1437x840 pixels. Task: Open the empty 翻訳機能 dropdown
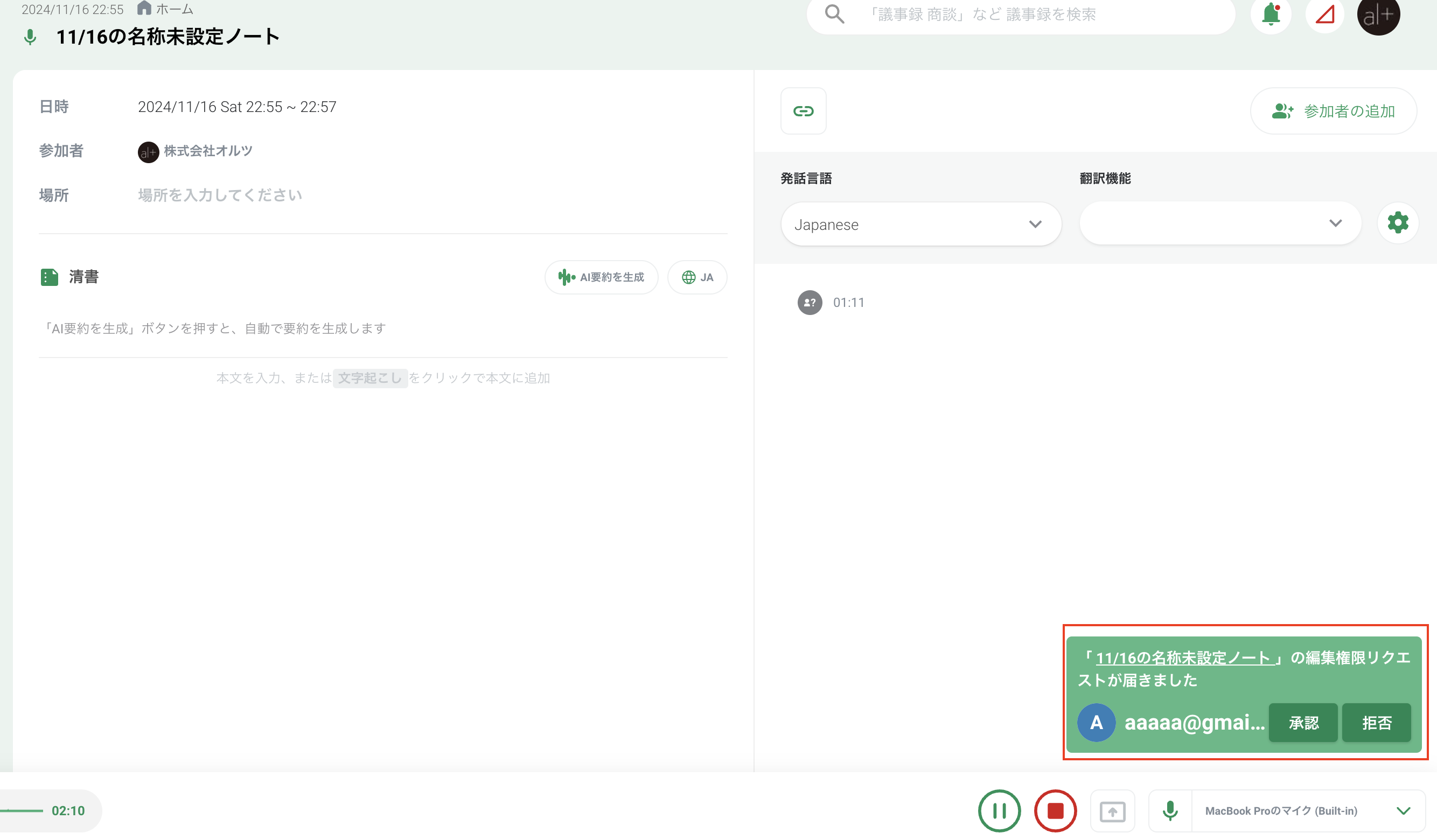tap(1220, 223)
